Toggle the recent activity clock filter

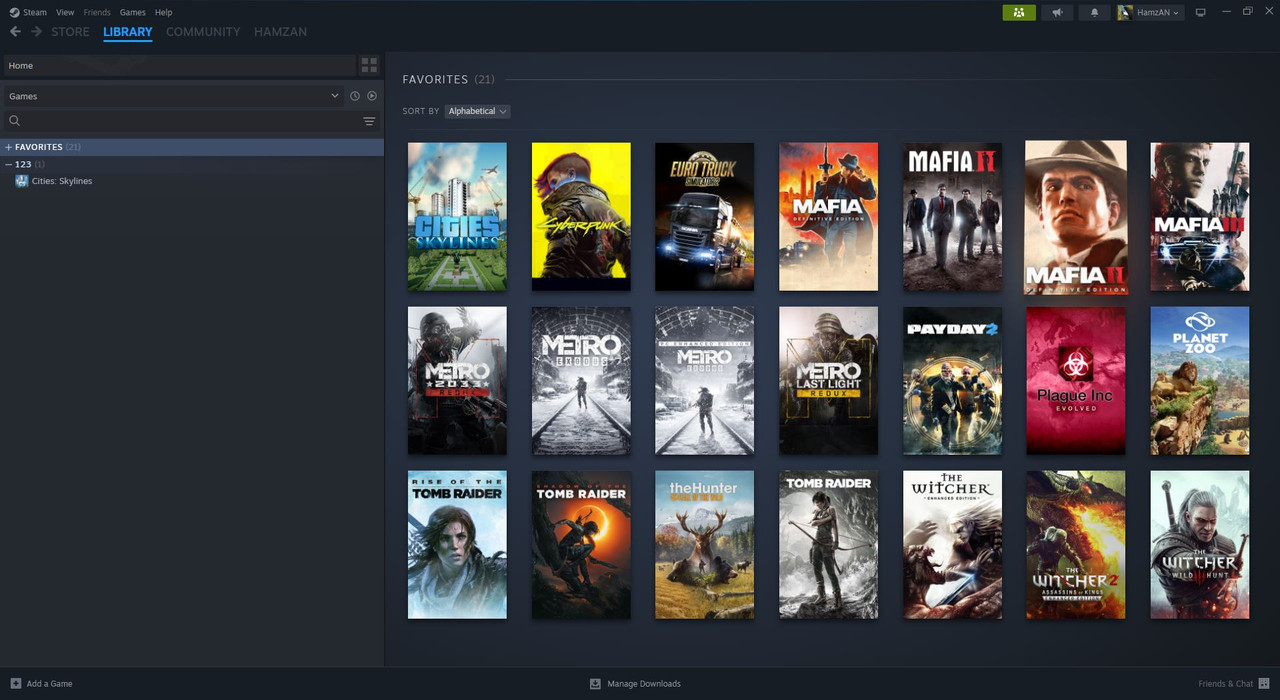coord(354,96)
